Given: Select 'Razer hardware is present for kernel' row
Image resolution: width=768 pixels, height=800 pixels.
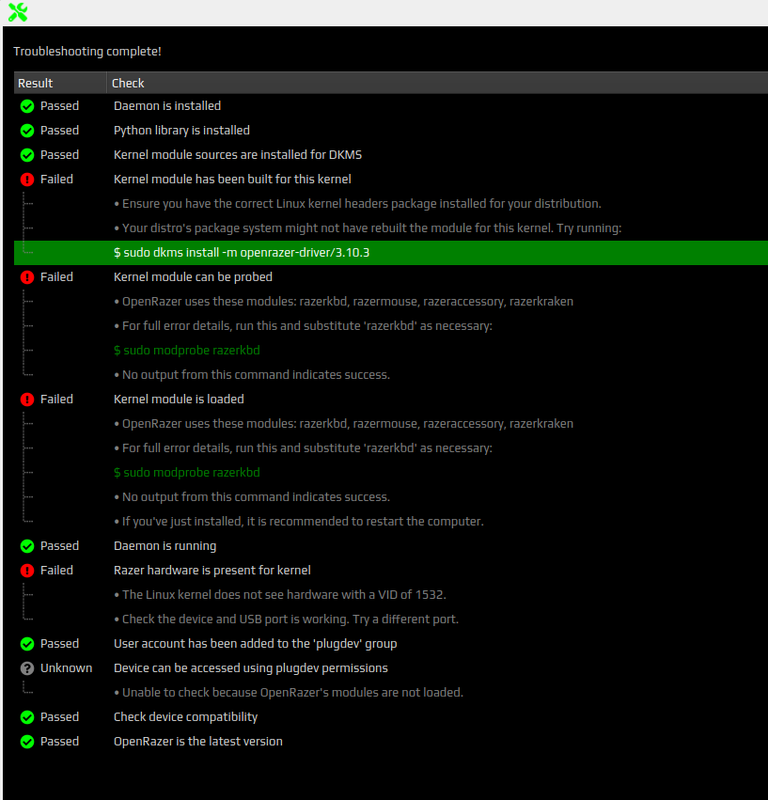Looking at the screenshot, I should tap(391, 570).
